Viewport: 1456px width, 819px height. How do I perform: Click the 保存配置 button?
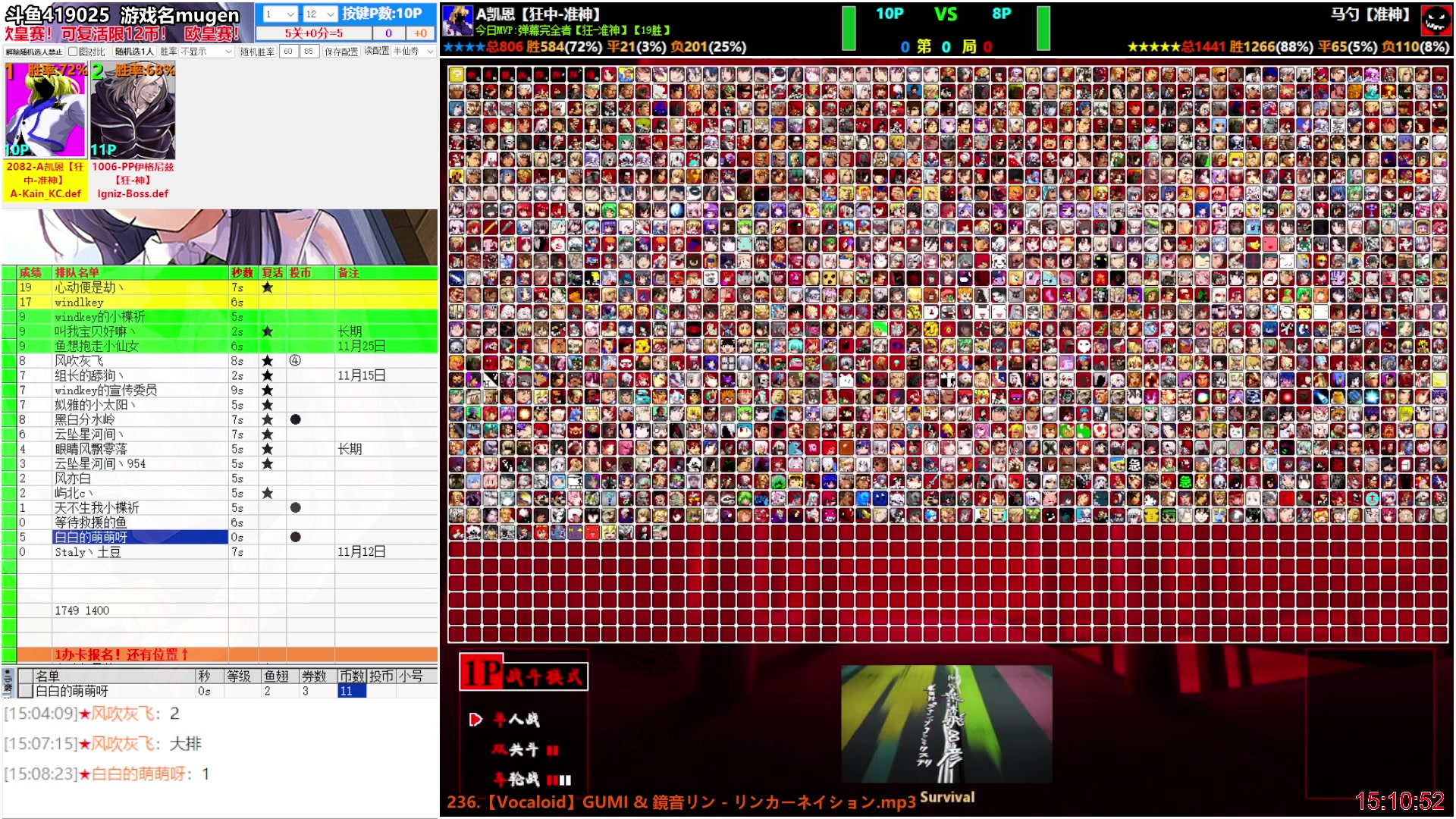pyautogui.click(x=341, y=52)
